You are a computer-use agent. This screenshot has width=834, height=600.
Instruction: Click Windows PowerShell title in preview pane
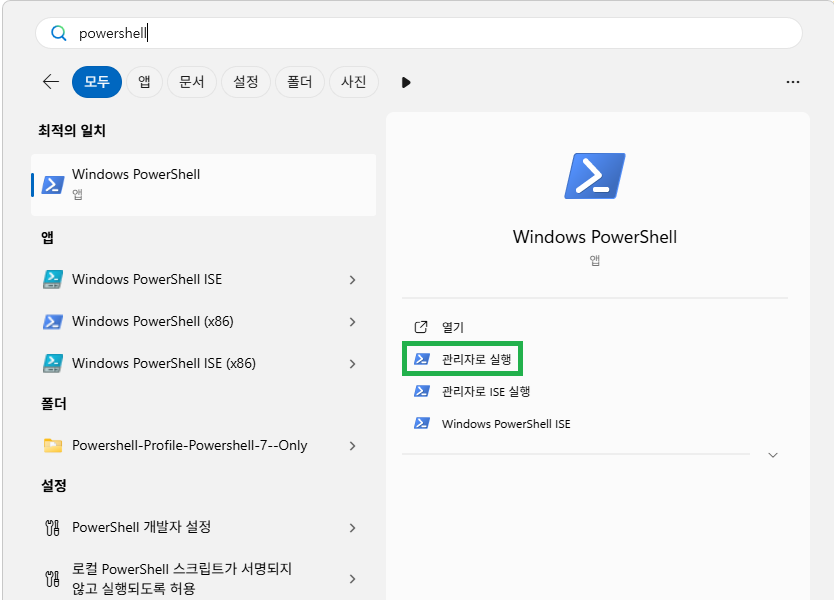[x=595, y=237]
